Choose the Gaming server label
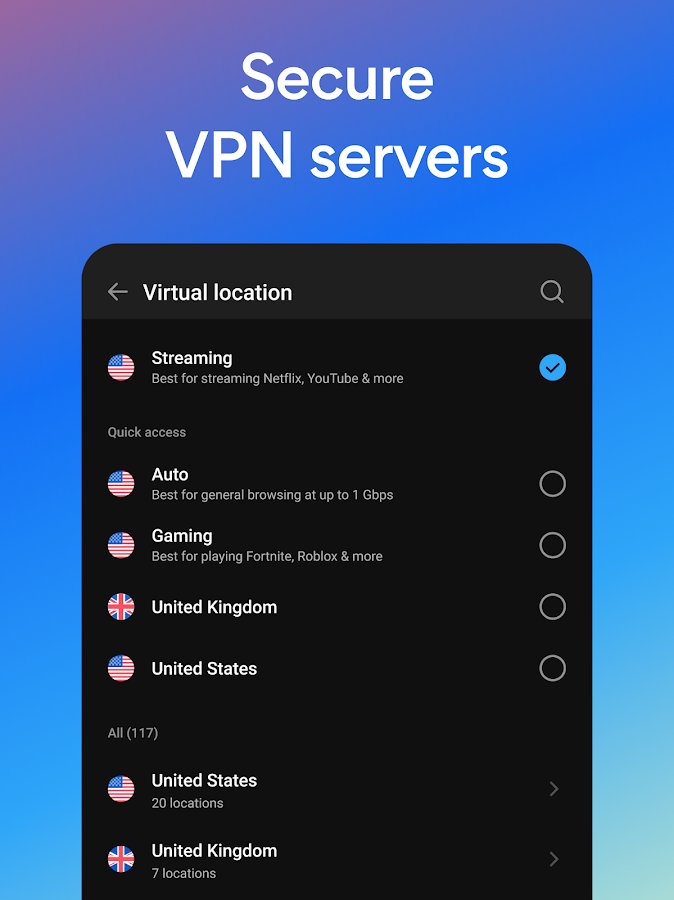Viewport: 674px width, 900px height. (182, 536)
